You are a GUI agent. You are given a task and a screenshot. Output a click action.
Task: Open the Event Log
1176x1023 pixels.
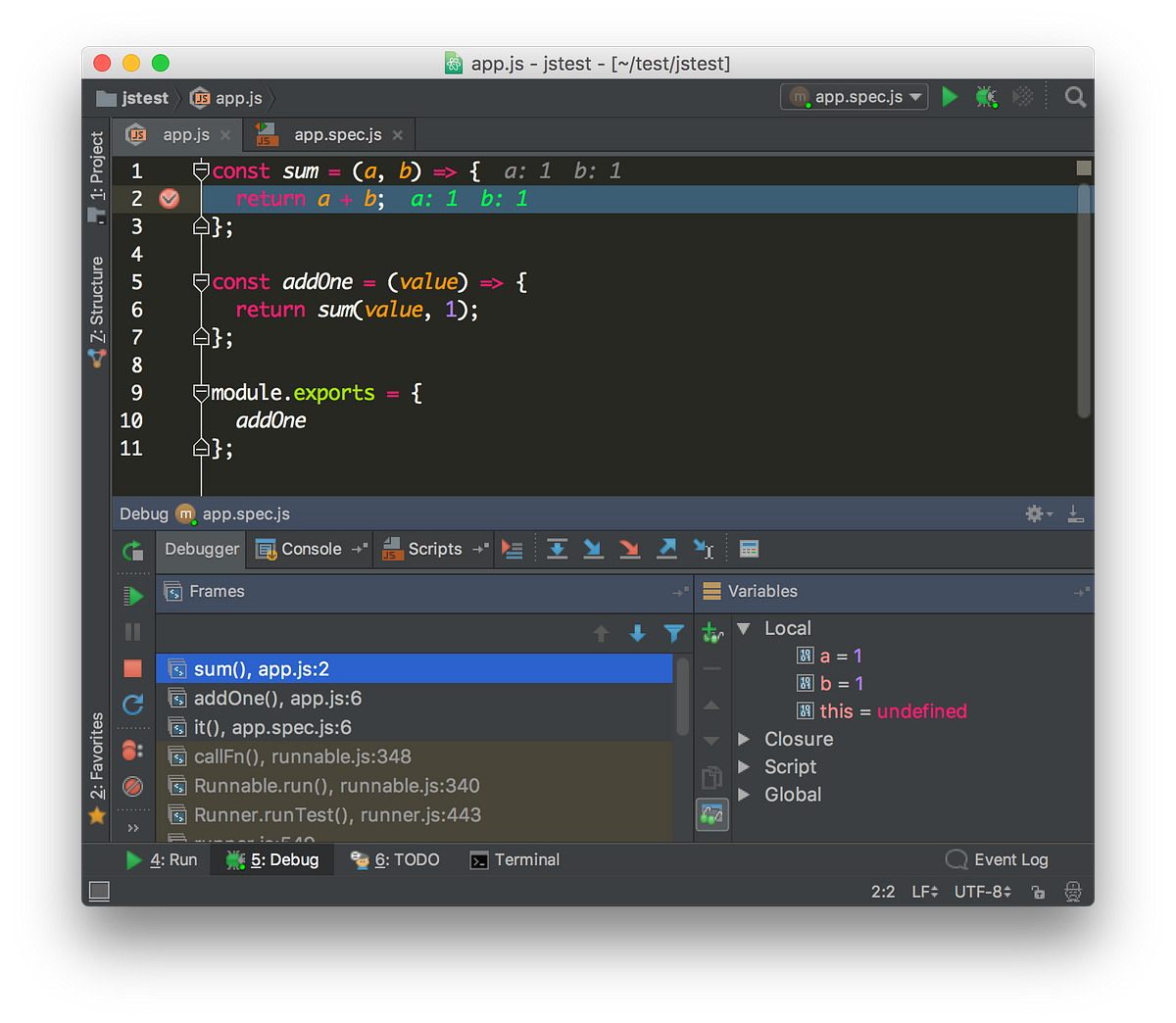click(x=1008, y=859)
